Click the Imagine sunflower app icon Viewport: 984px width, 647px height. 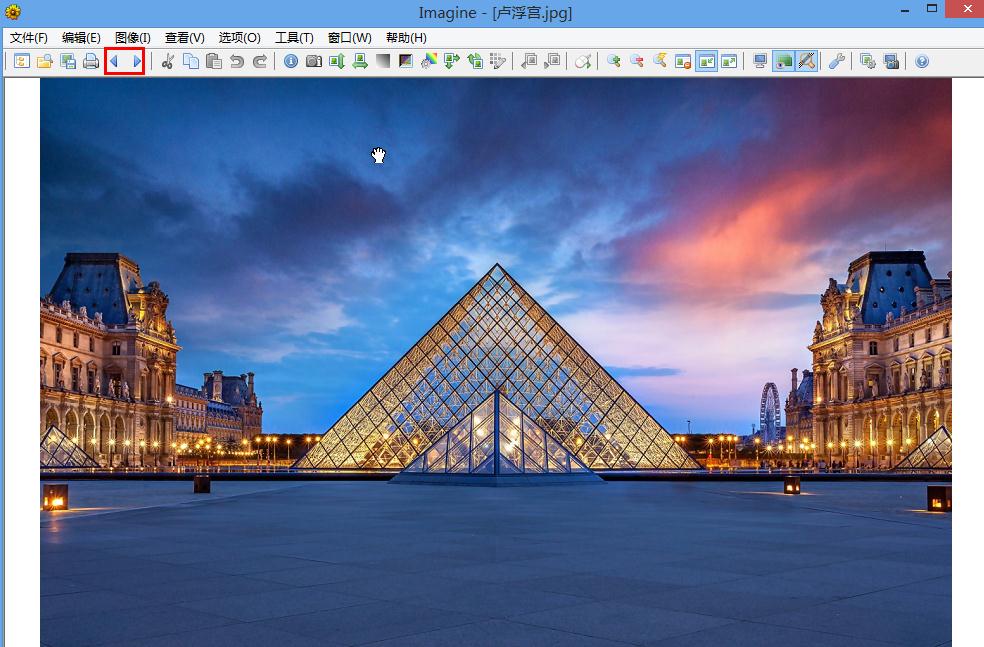pos(13,11)
